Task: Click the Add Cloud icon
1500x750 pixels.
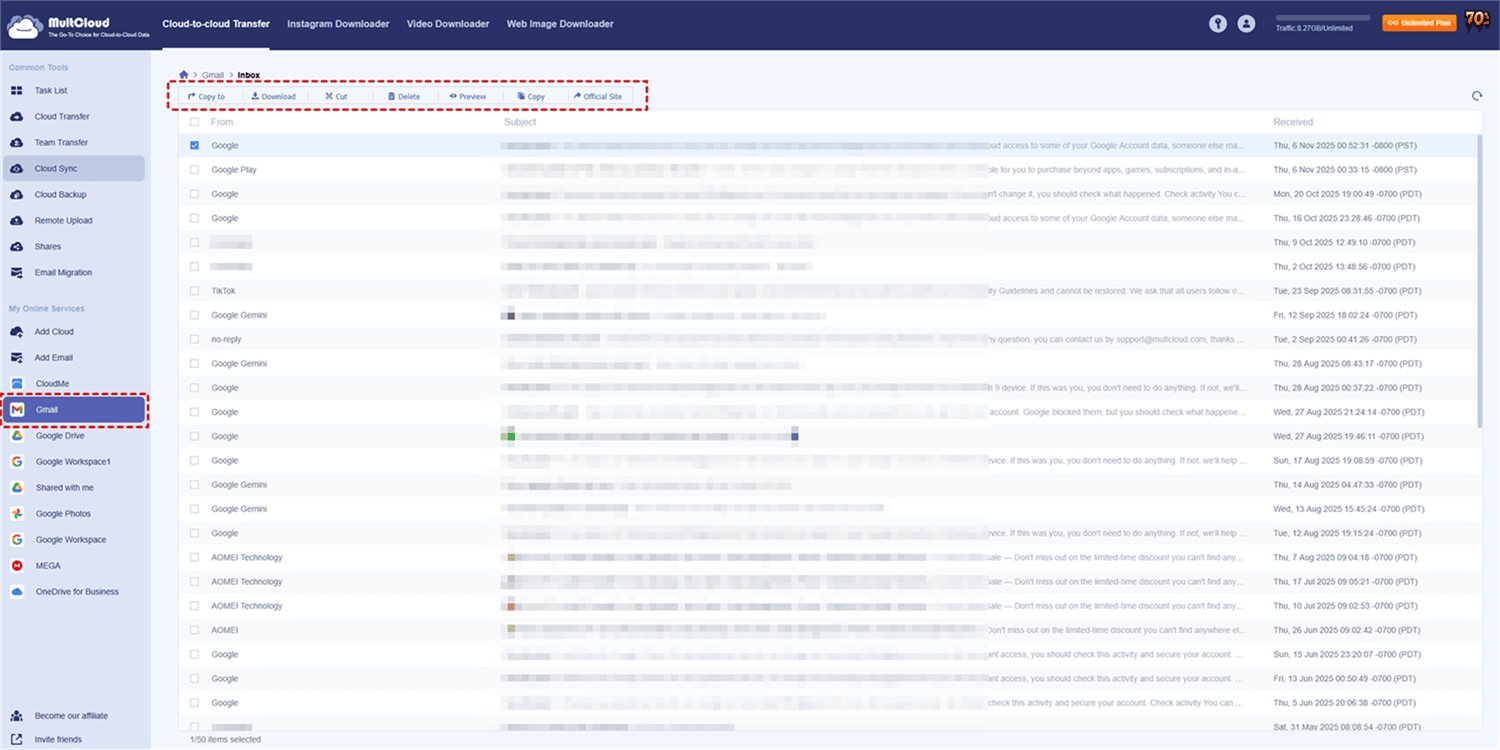Action: [16, 332]
